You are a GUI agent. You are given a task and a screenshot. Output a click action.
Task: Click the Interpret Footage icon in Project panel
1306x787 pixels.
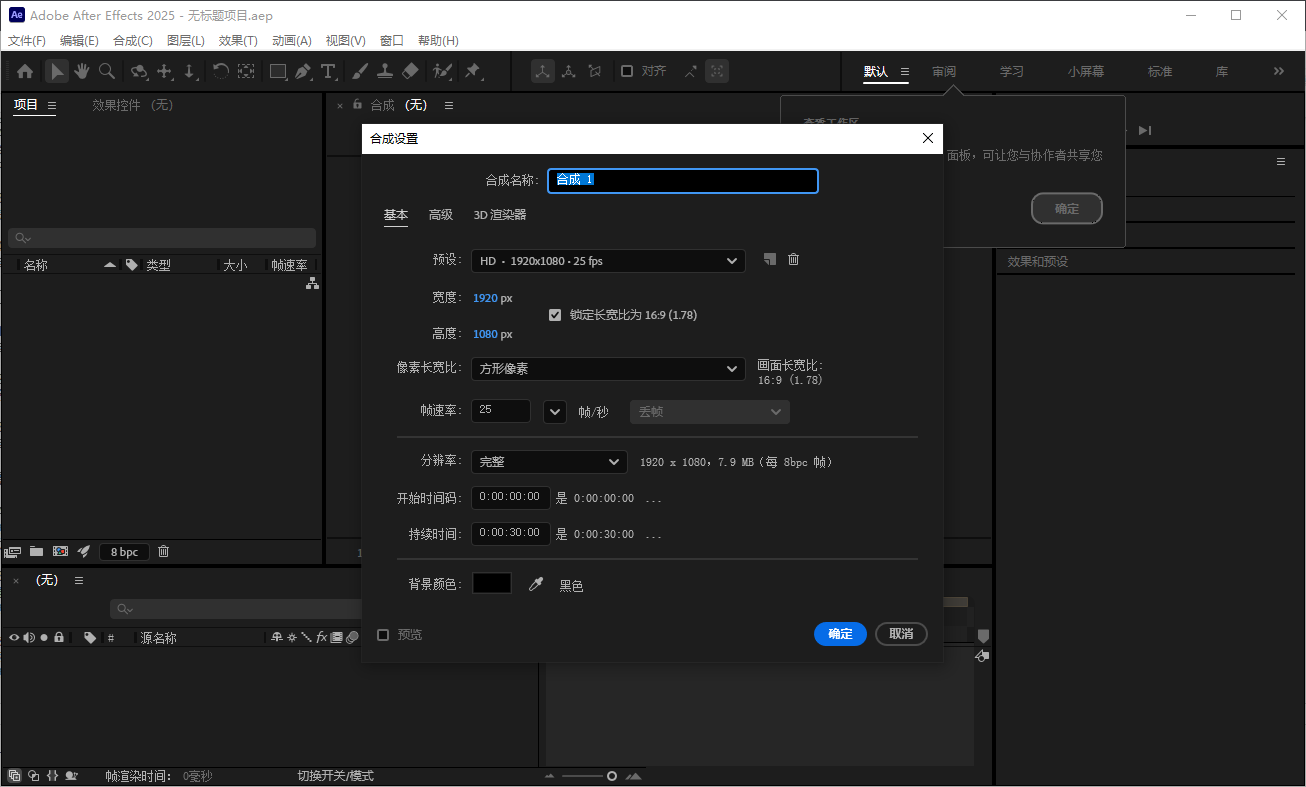[x=13, y=551]
